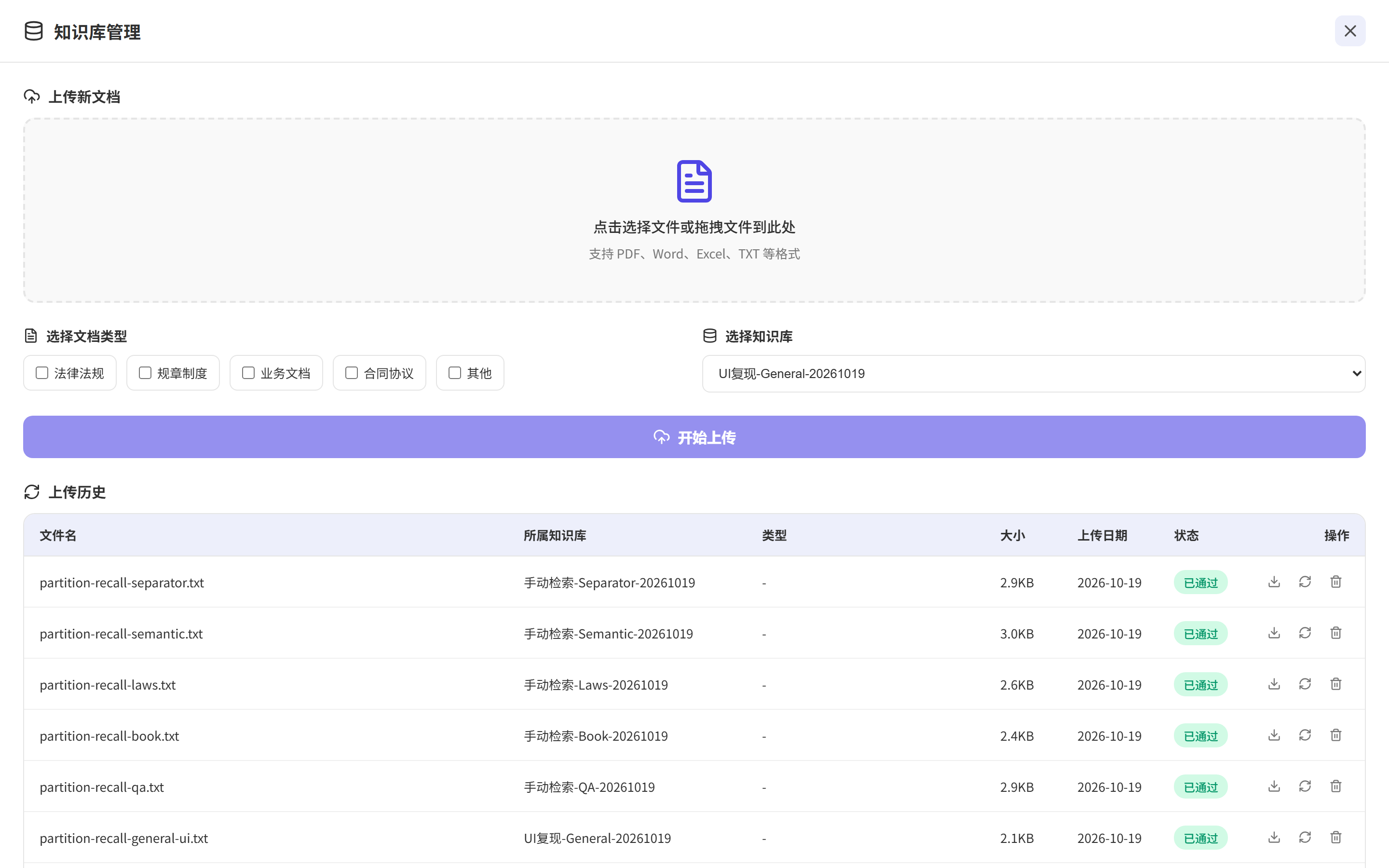Download partition-recall-separator.txt file
This screenshot has width=1389, height=868.
click(x=1274, y=582)
